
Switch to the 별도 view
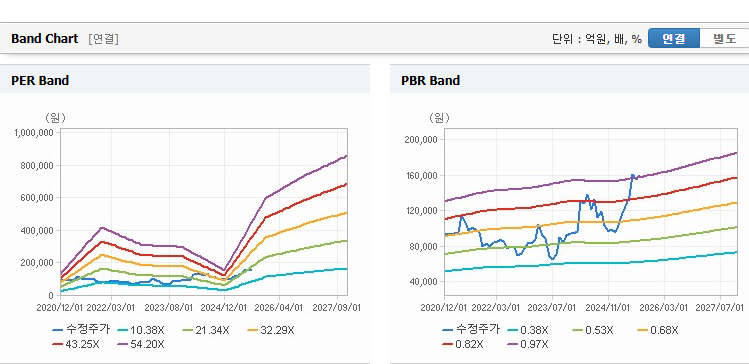tap(724, 39)
